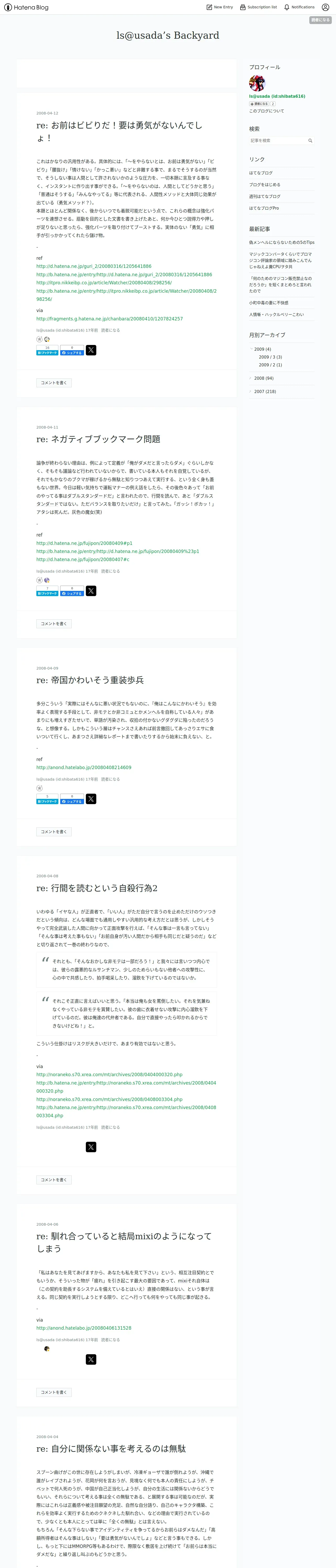Open 週刊はてなブログ sidebar link
The height and width of the screenshot is (1568, 336).
tap(265, 197)
